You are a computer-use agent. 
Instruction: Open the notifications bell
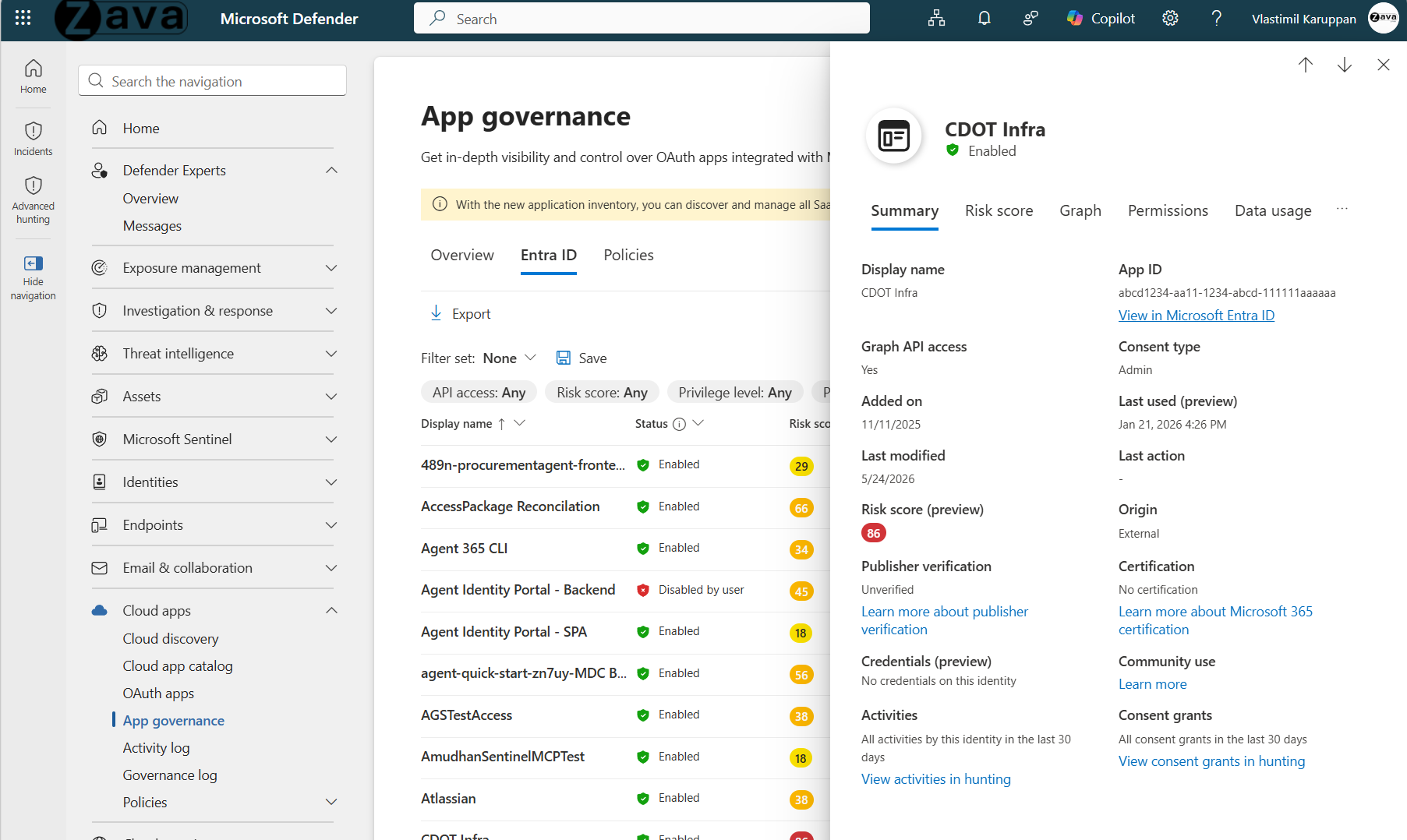pos(984,18)
